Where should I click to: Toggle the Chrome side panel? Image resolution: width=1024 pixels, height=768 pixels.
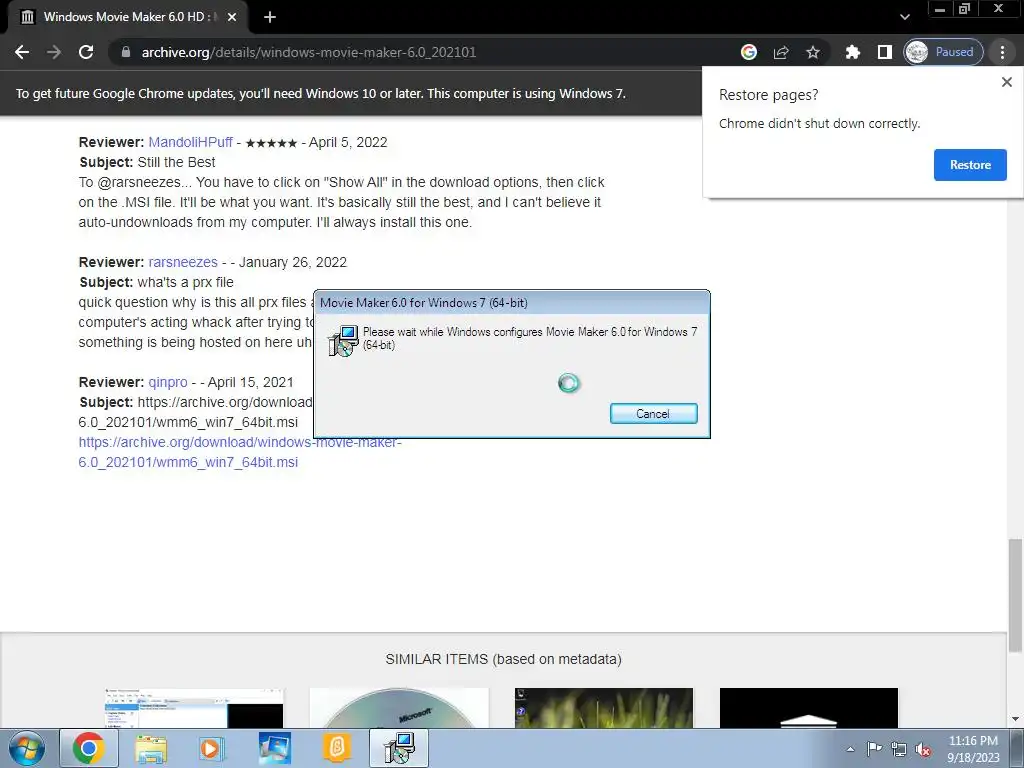[884, 52]
